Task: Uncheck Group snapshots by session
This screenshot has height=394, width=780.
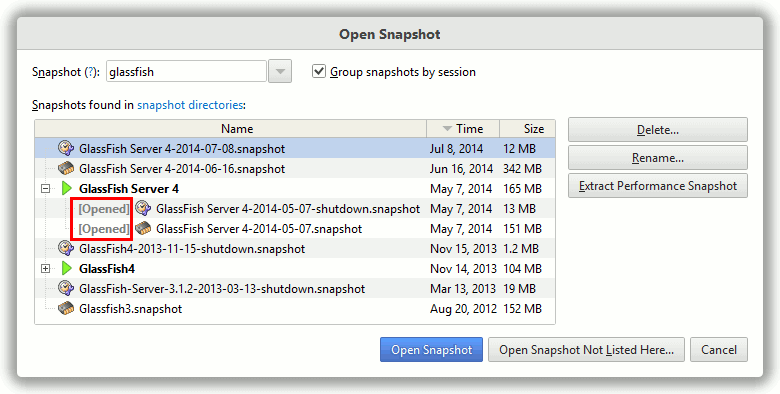Action: (x=318, y=72)
